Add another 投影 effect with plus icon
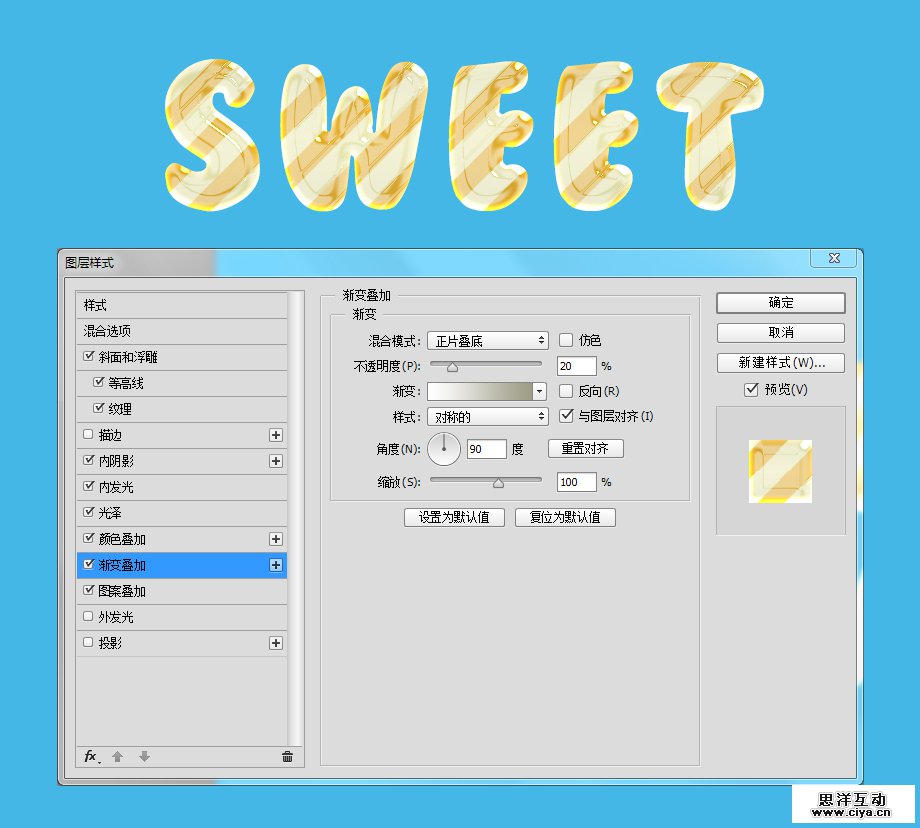Screen dimensions: 920x828 (276, 643)
